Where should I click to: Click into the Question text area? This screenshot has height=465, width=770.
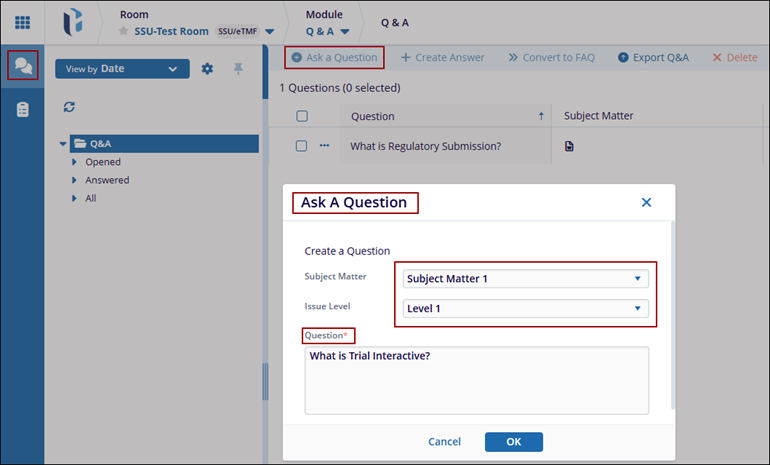coord(476,380)
